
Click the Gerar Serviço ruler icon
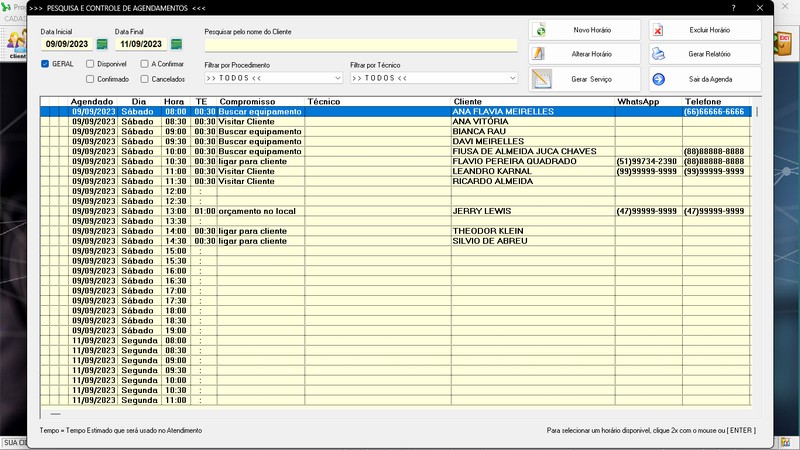coord(541,79)
